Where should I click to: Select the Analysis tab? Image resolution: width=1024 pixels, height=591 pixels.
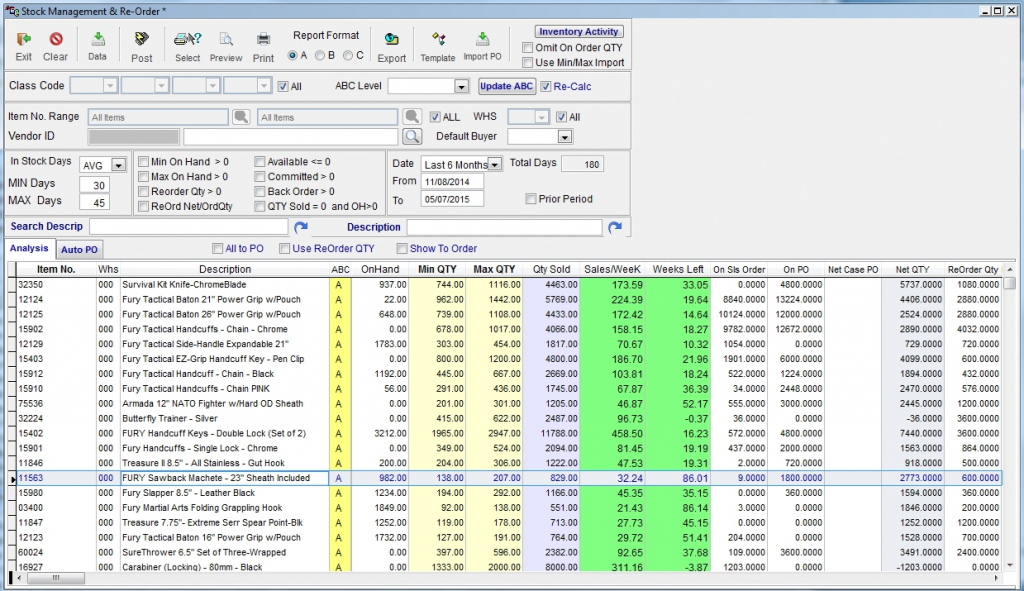pyautogui.click(x=27, y=248)
